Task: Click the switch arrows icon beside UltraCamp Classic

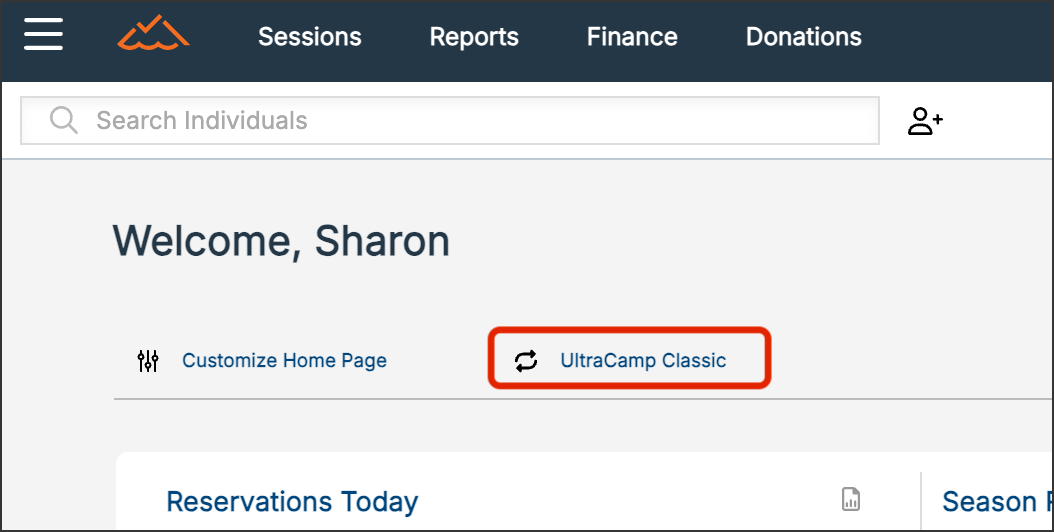Action: tap(526, 361)
